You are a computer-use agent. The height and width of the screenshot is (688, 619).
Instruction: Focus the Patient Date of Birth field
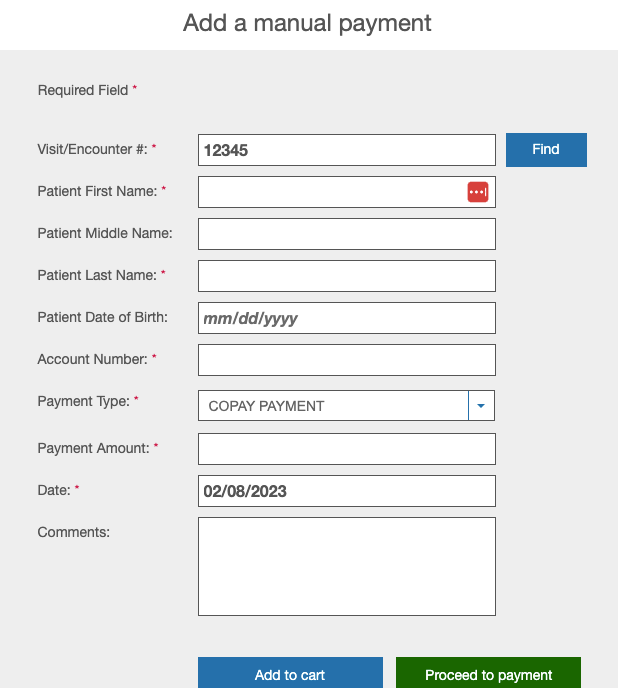tap(346, 318)
